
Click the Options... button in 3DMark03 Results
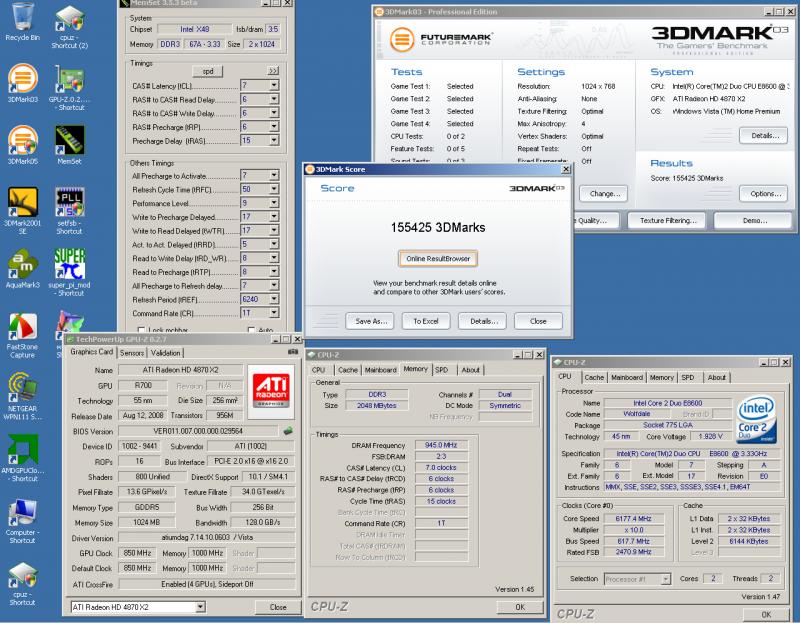(764, 194)
